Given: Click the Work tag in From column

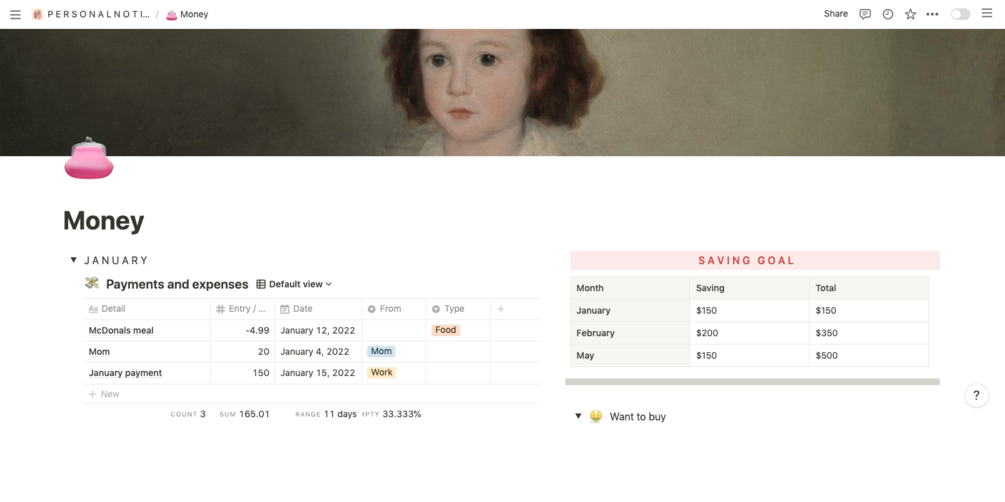Looking at the screenshot, I should [x=381, y=372].
